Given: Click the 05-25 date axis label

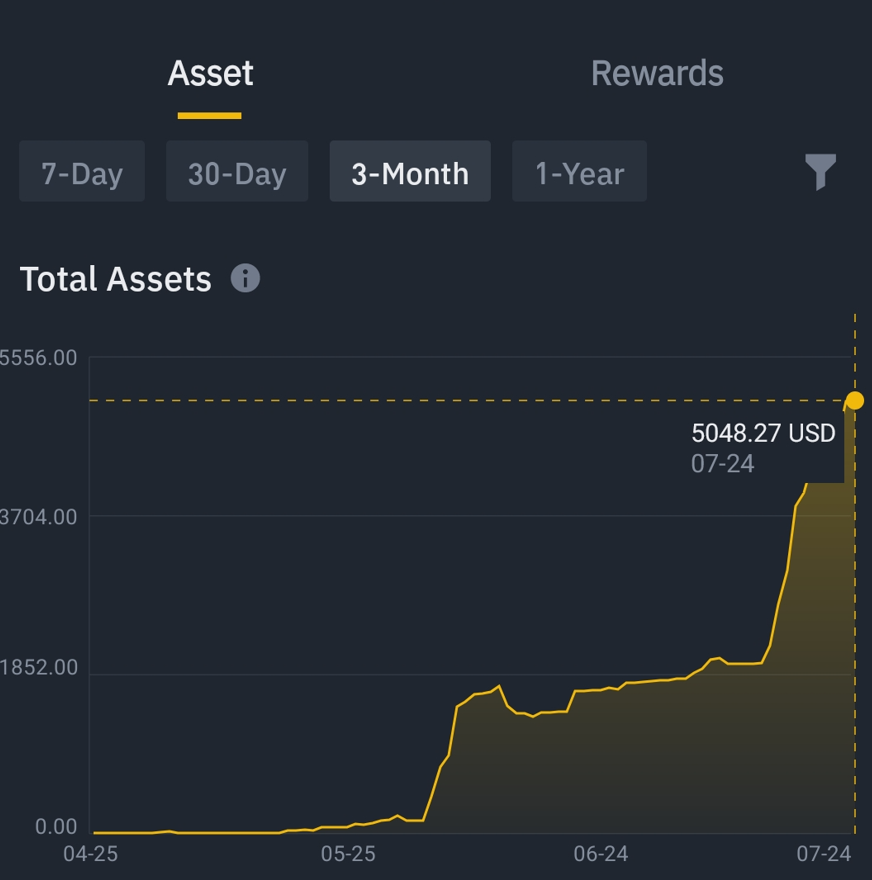Looking at the screenshot, I should tap(348, 854).
